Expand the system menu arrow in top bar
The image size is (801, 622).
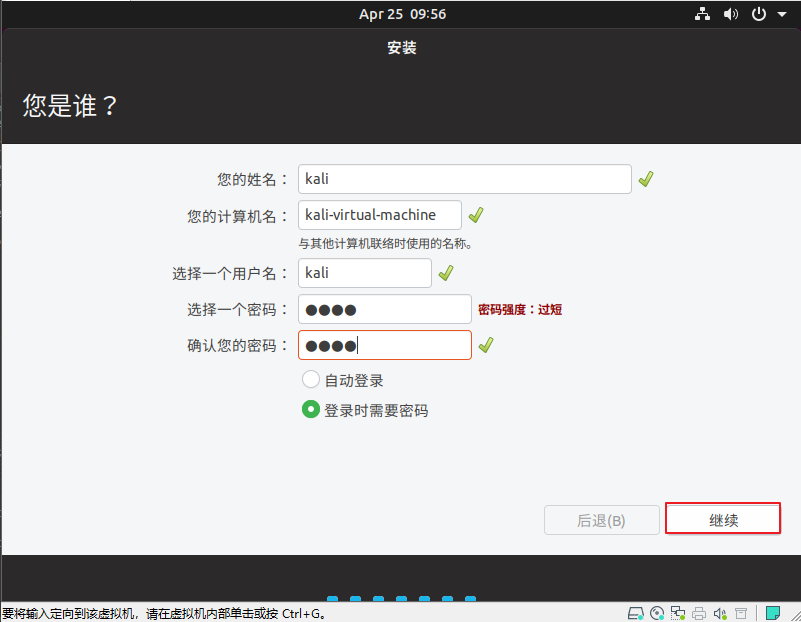(x=782, y=14)
